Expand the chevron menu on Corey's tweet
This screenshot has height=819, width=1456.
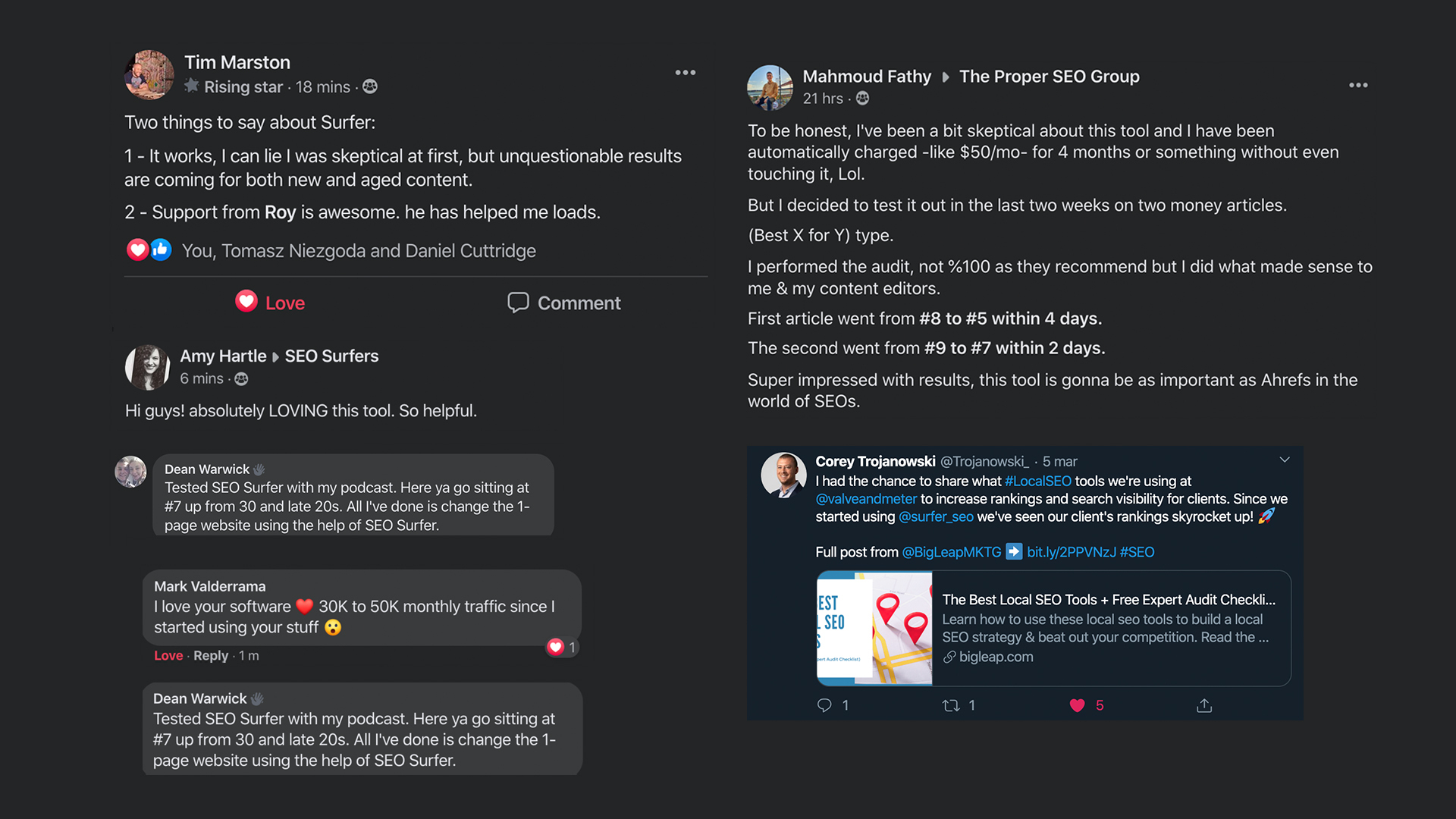[x=1285, y=460]
